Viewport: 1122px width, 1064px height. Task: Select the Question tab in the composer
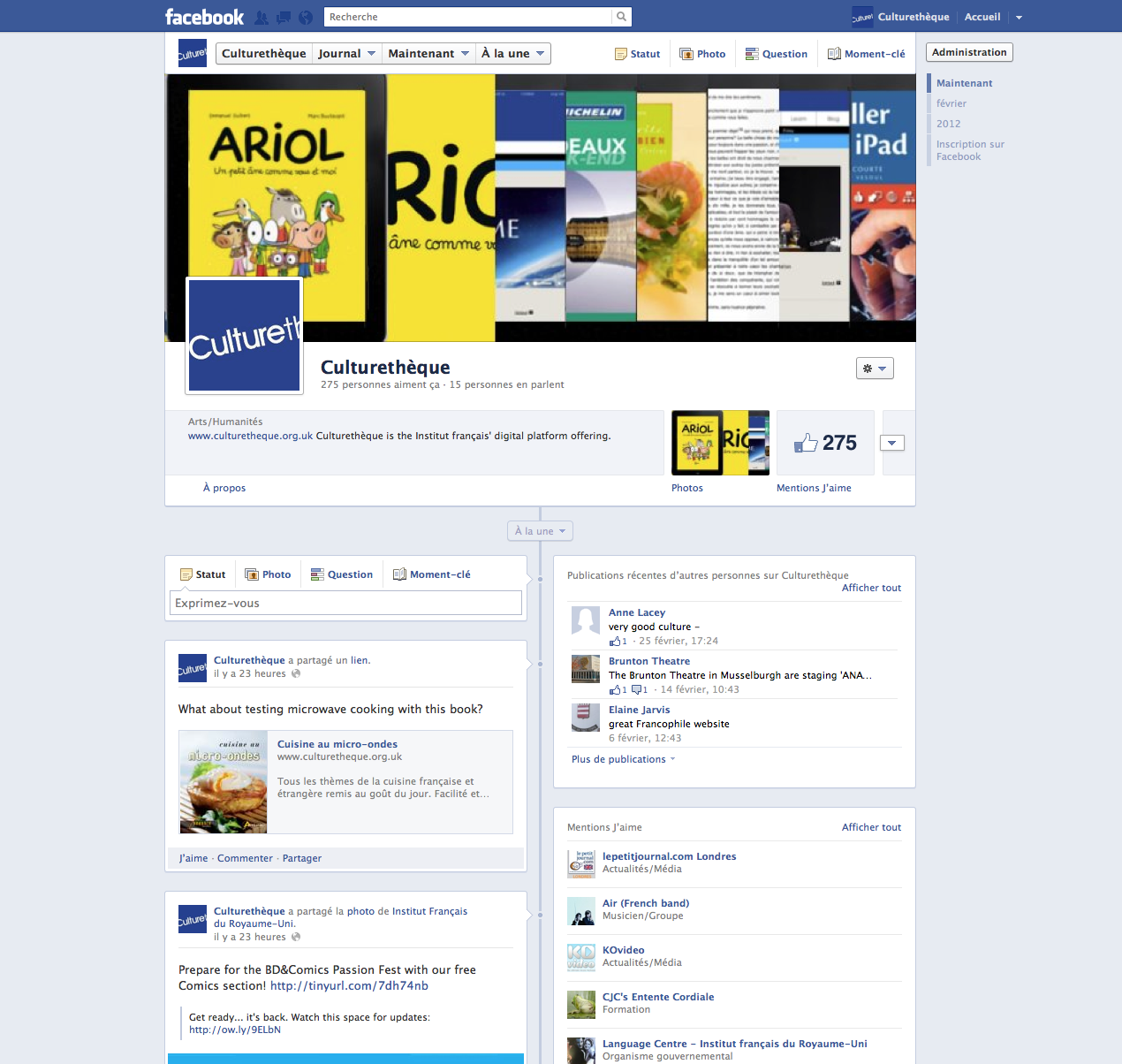coord(342,574)
